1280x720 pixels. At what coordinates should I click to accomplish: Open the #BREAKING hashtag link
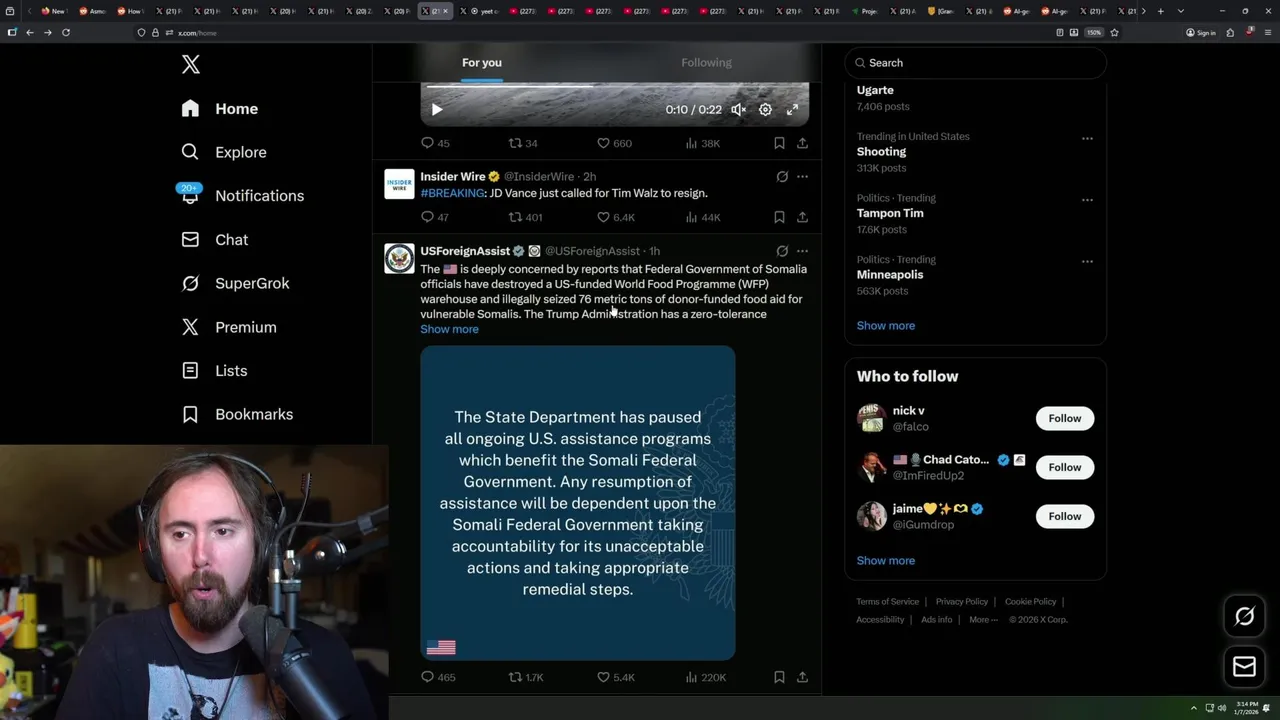coord(452,193)
